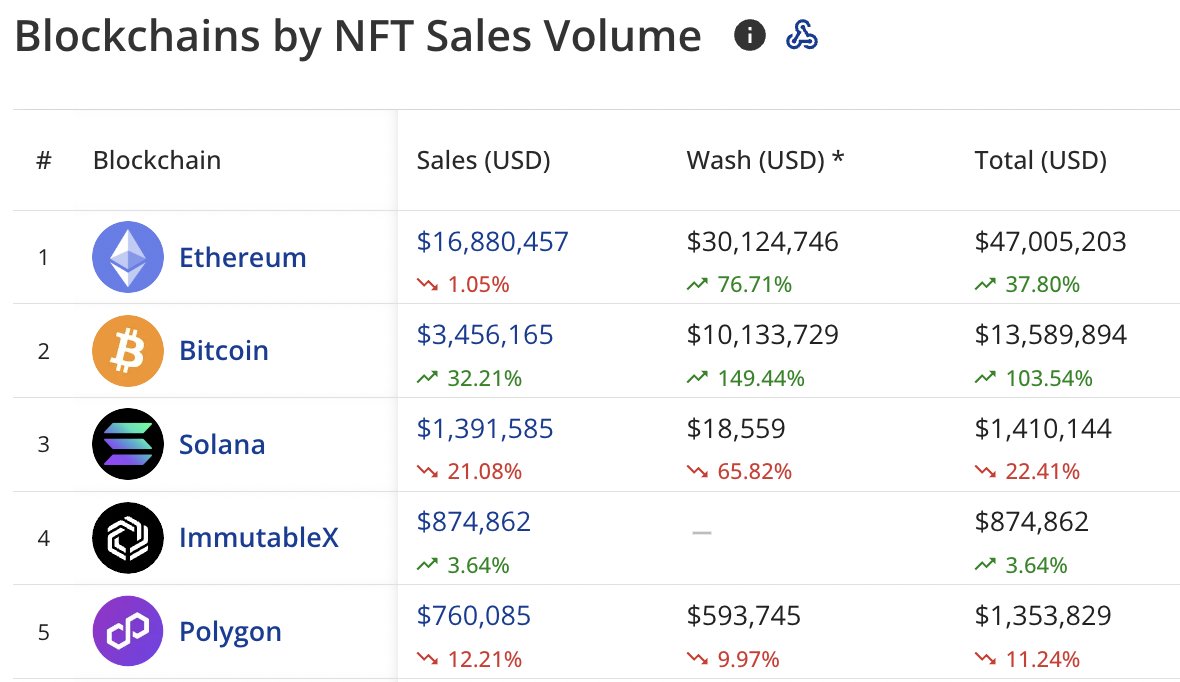
Task: Sort by the Blockchain column header
Action: (x=157, y=160)
